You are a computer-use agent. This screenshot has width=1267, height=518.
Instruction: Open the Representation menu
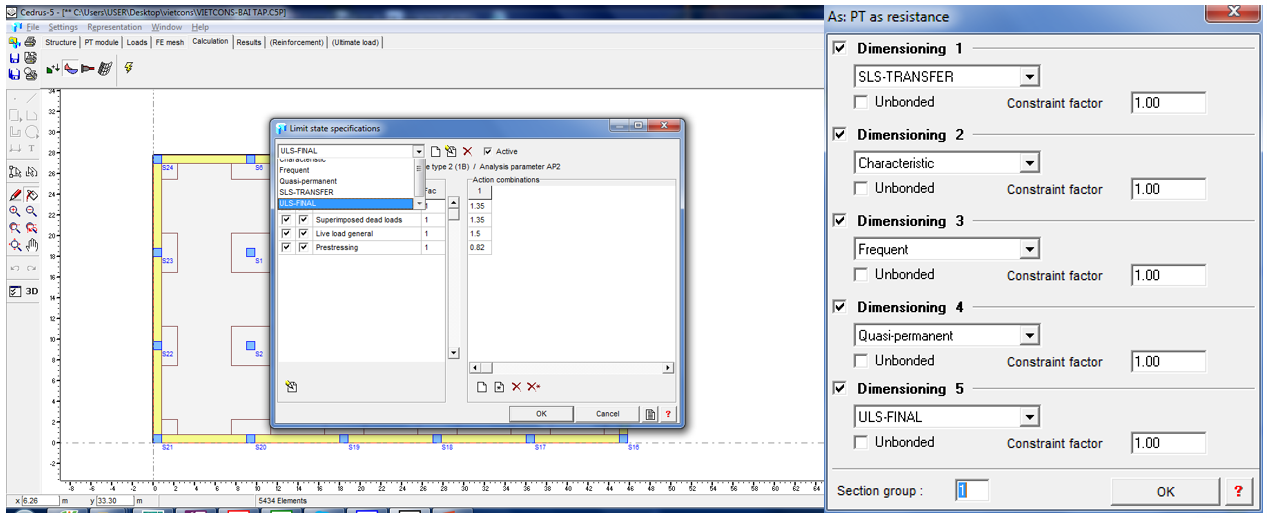tap(114, 27)
